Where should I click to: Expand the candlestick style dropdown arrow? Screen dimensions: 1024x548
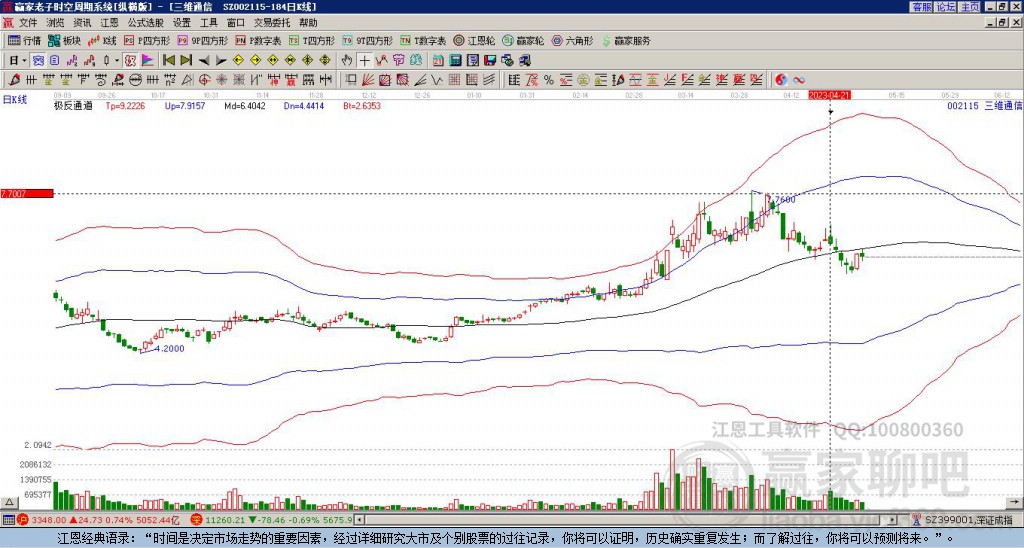[x=117, y=60]
